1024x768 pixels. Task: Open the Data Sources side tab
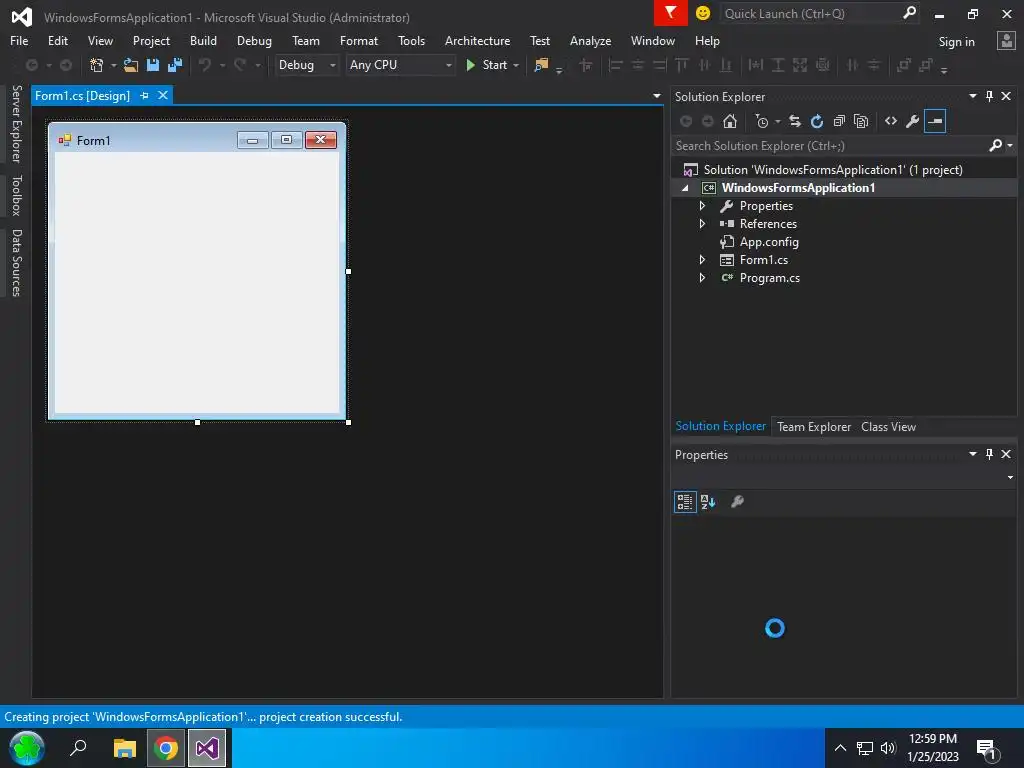(16, 263)
